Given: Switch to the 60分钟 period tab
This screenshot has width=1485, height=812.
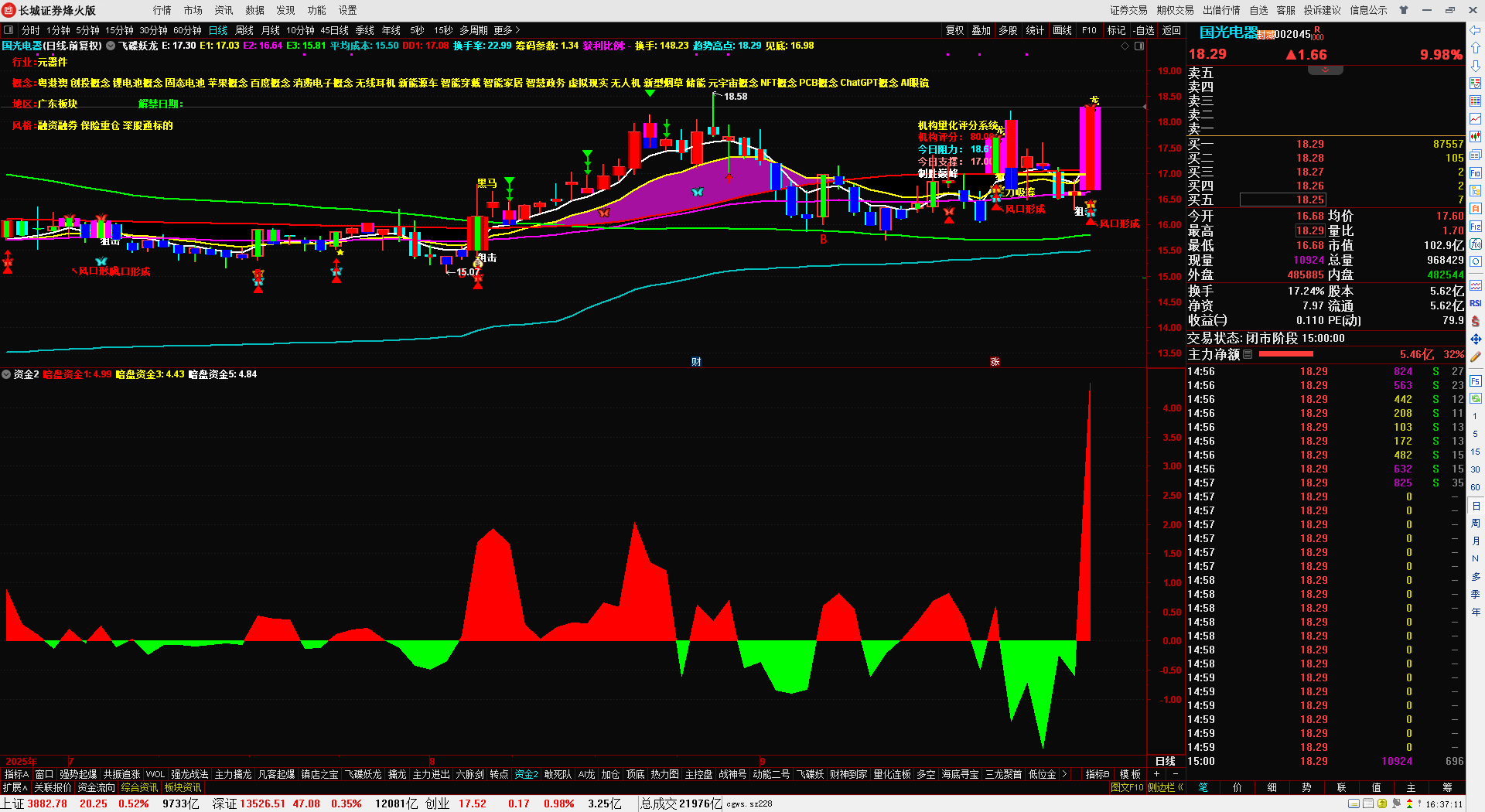Looking at the screenshot, I should (187, 30).
